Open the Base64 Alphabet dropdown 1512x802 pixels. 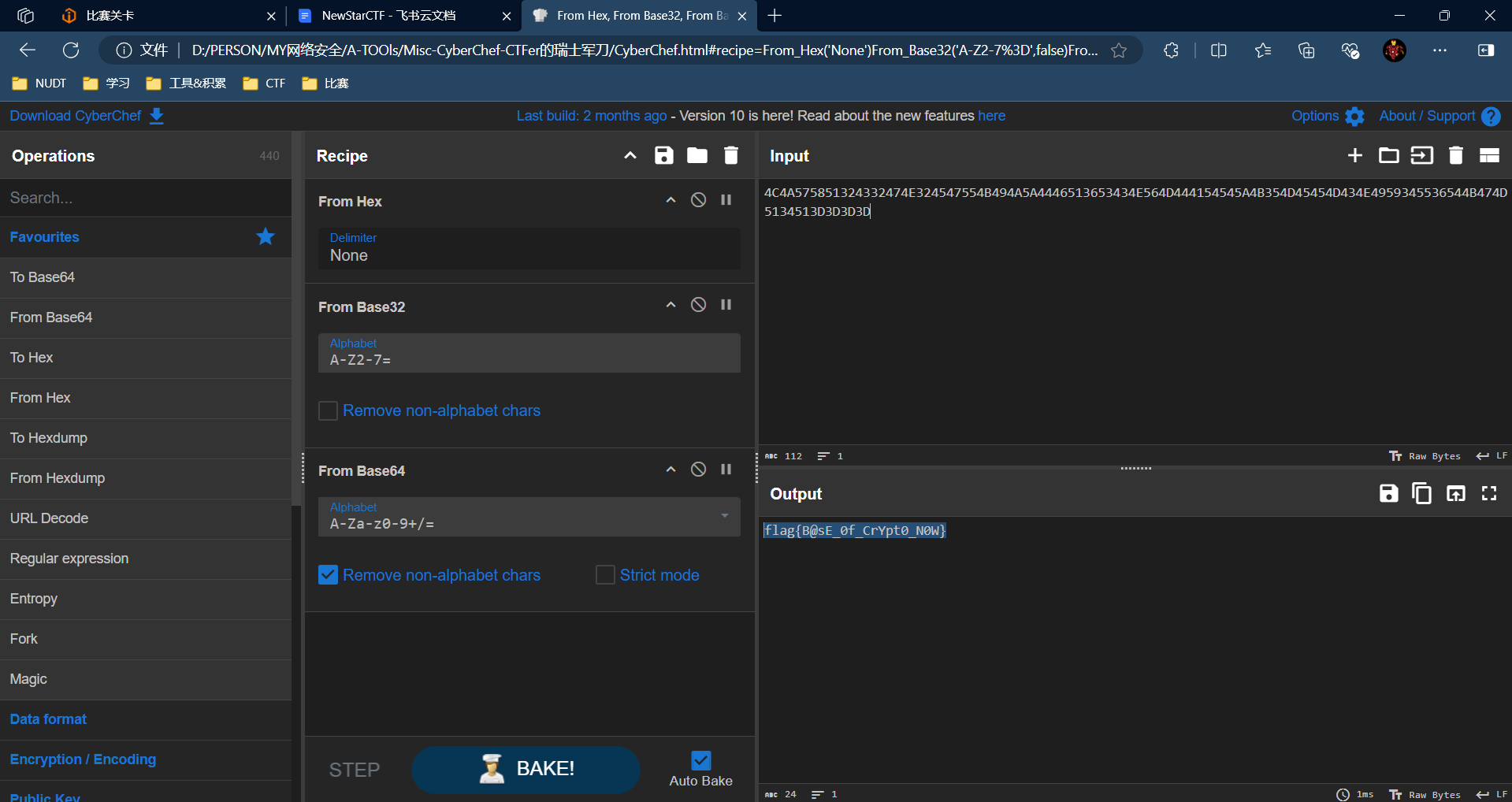tap(723, 516)
